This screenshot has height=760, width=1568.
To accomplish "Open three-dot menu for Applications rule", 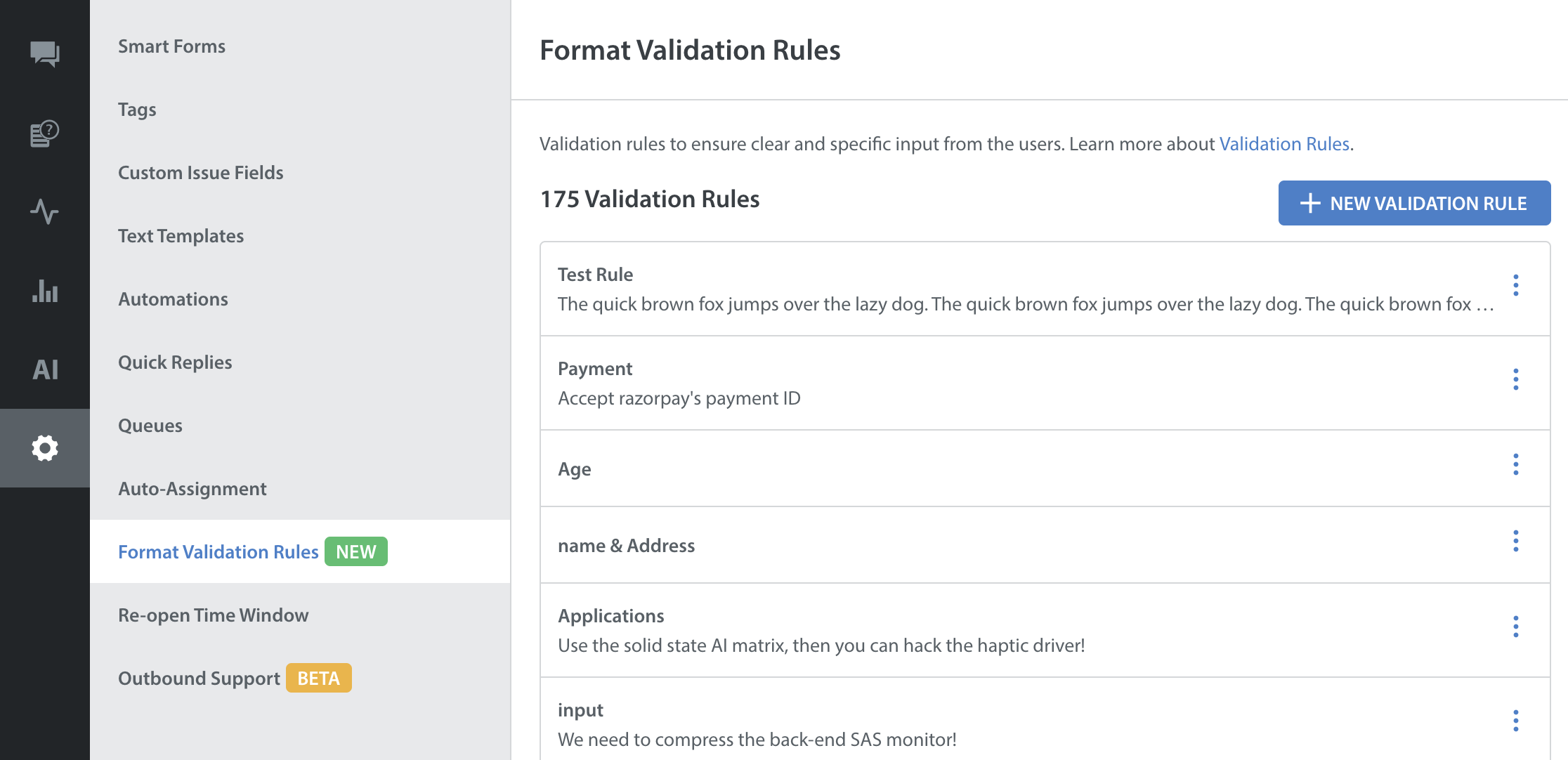I will (x=1515, y=627).
